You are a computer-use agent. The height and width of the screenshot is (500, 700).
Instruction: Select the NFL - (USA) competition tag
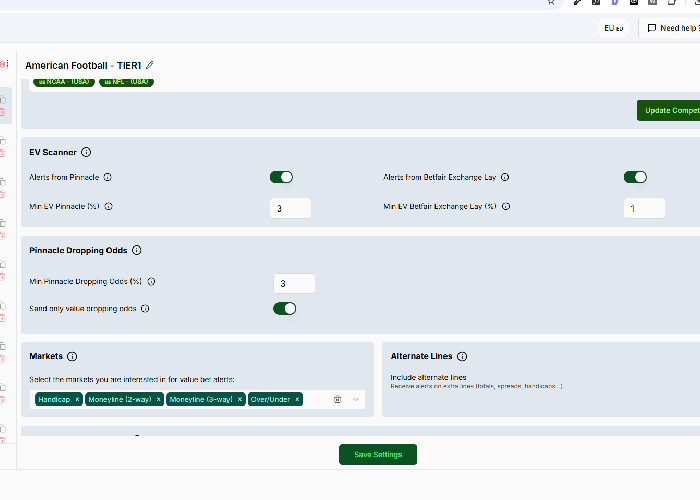(126, 82)
